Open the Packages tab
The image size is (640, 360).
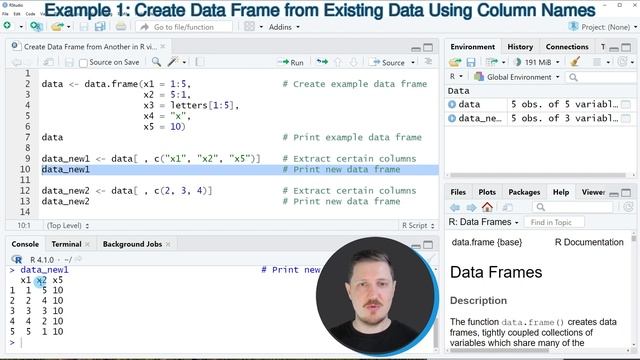(524, 192)
